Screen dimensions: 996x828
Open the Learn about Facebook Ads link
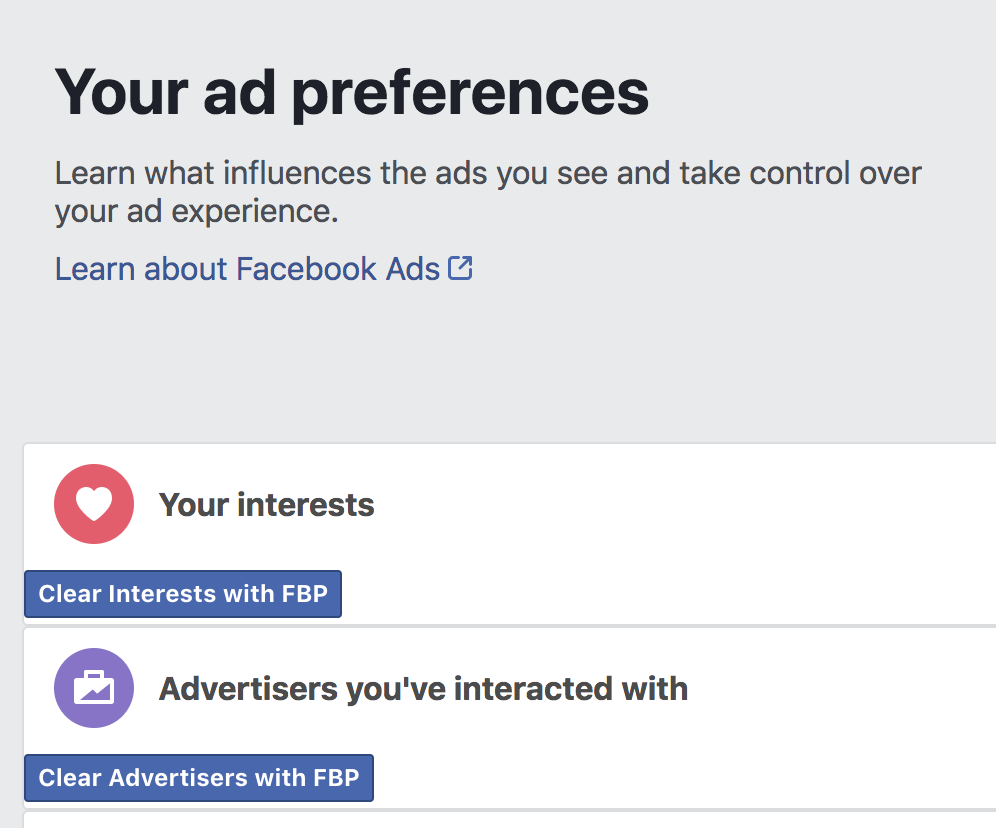coord(263,269)
